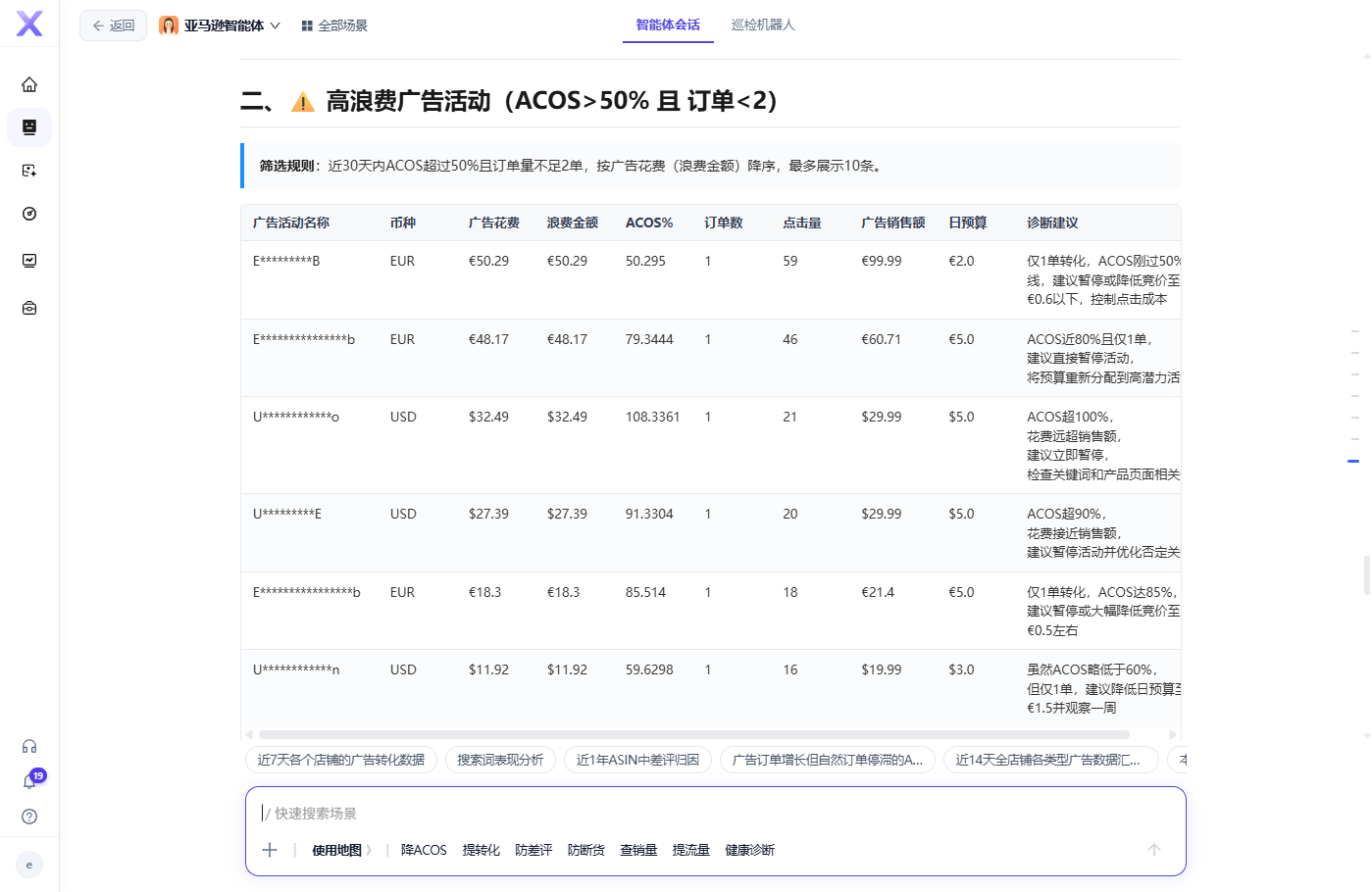
Task: Click ad sales cell $19.99
Action: 882,669
